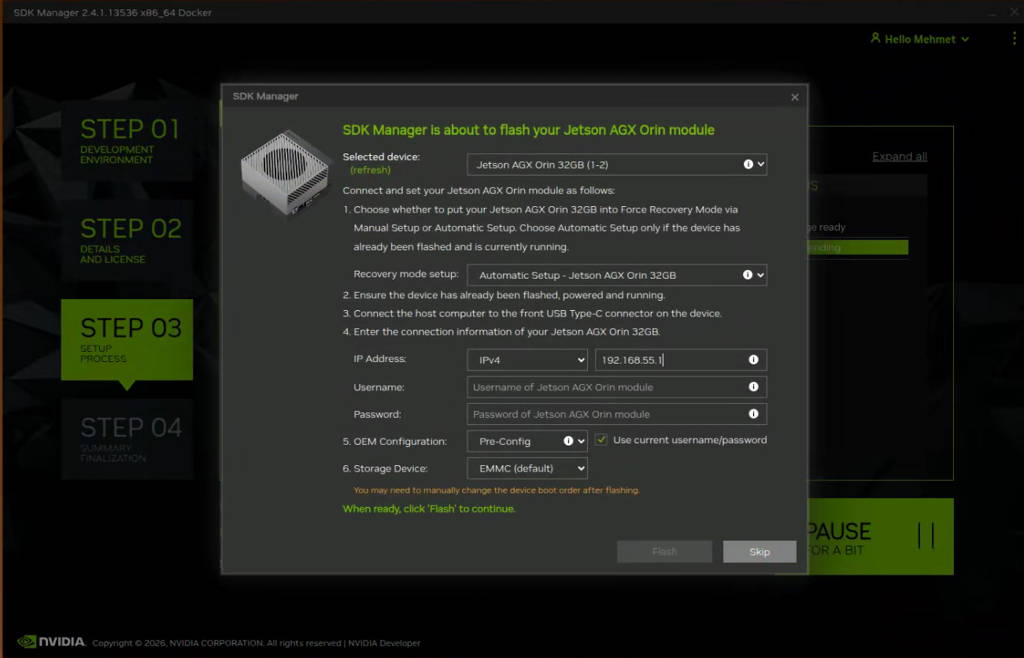Open Storage Device EMMC dropdown
The height and width of the screenshot is (658, 1024).
tap(527, 468)
